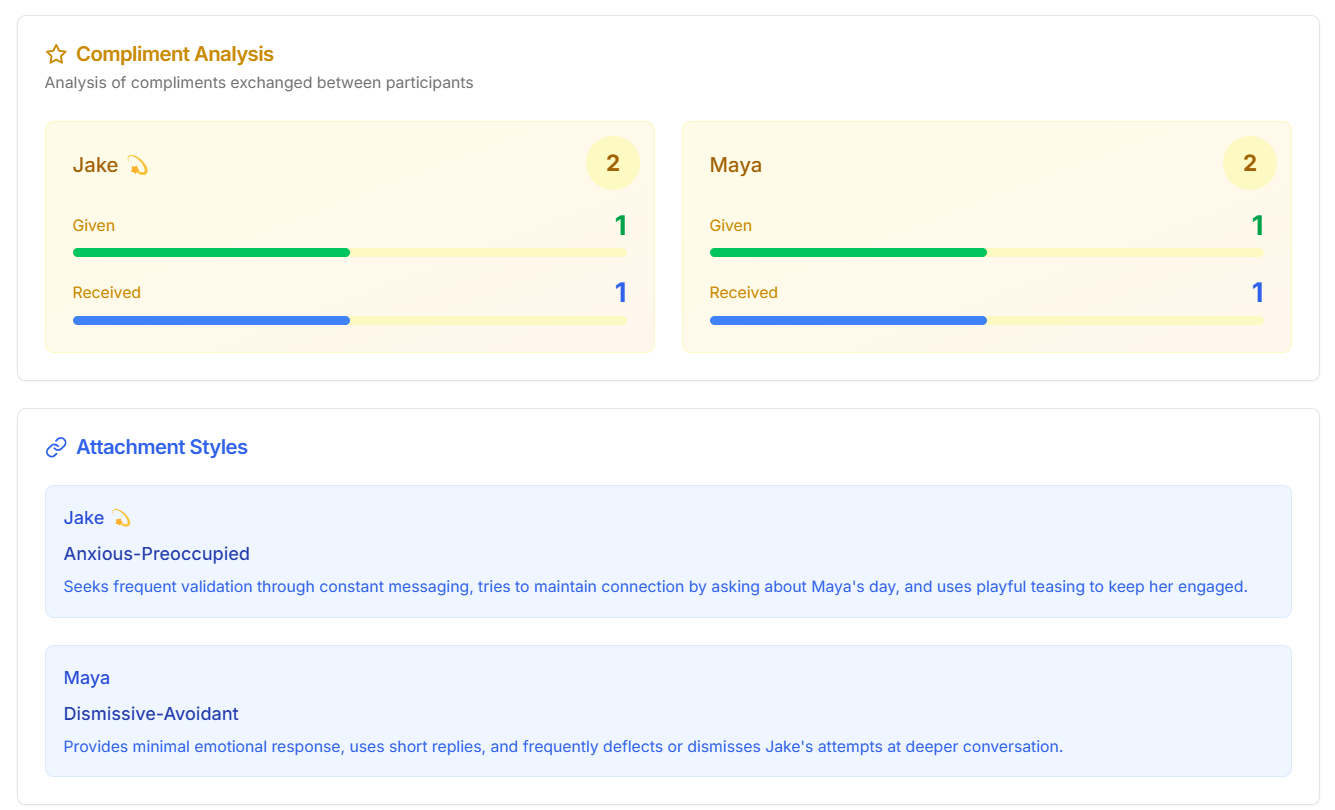Image resolution: width=1335 pixels, height=810 pixels.
Task: Click Jake's description about seeking frequent validation
Action: [x=656, y=587]
